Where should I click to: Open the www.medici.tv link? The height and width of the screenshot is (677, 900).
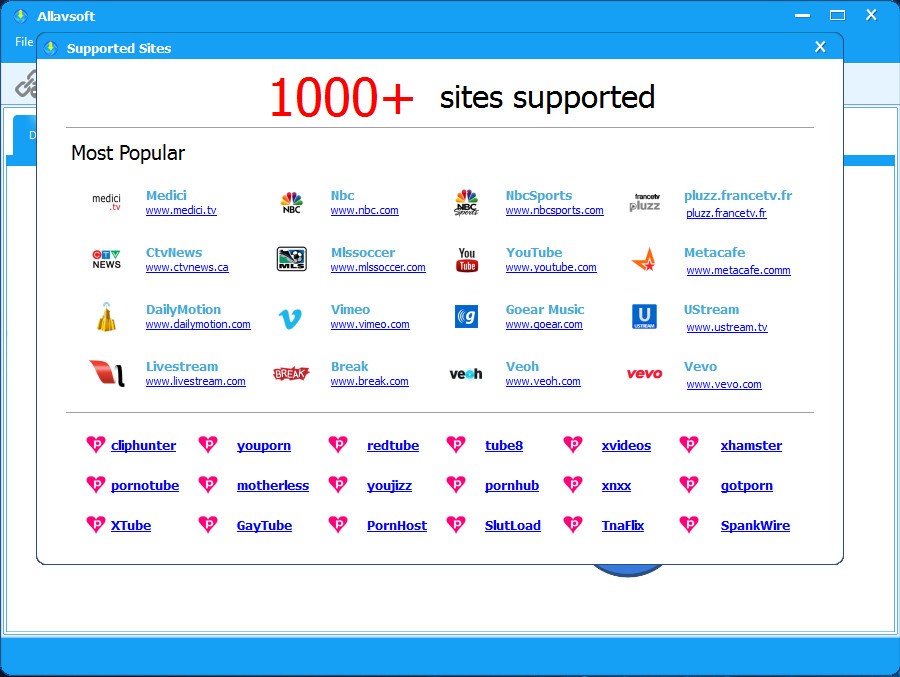coord(181,210)
